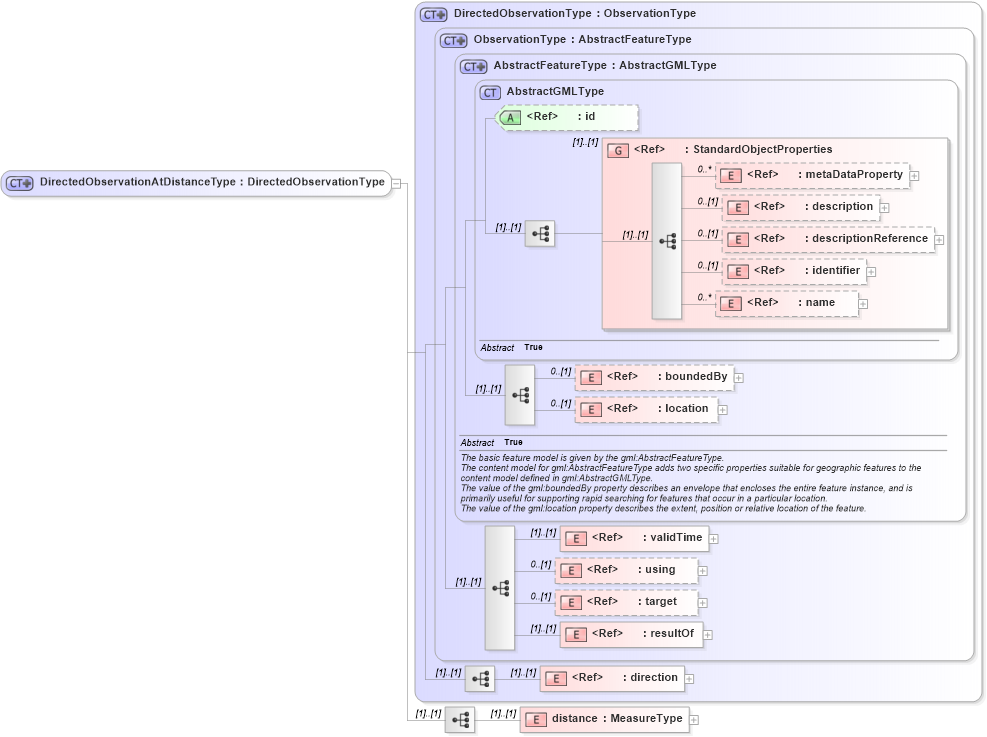Select the ': id' attribute label
This screenshot has width=987, height=737.
click(x=586, y=116)
